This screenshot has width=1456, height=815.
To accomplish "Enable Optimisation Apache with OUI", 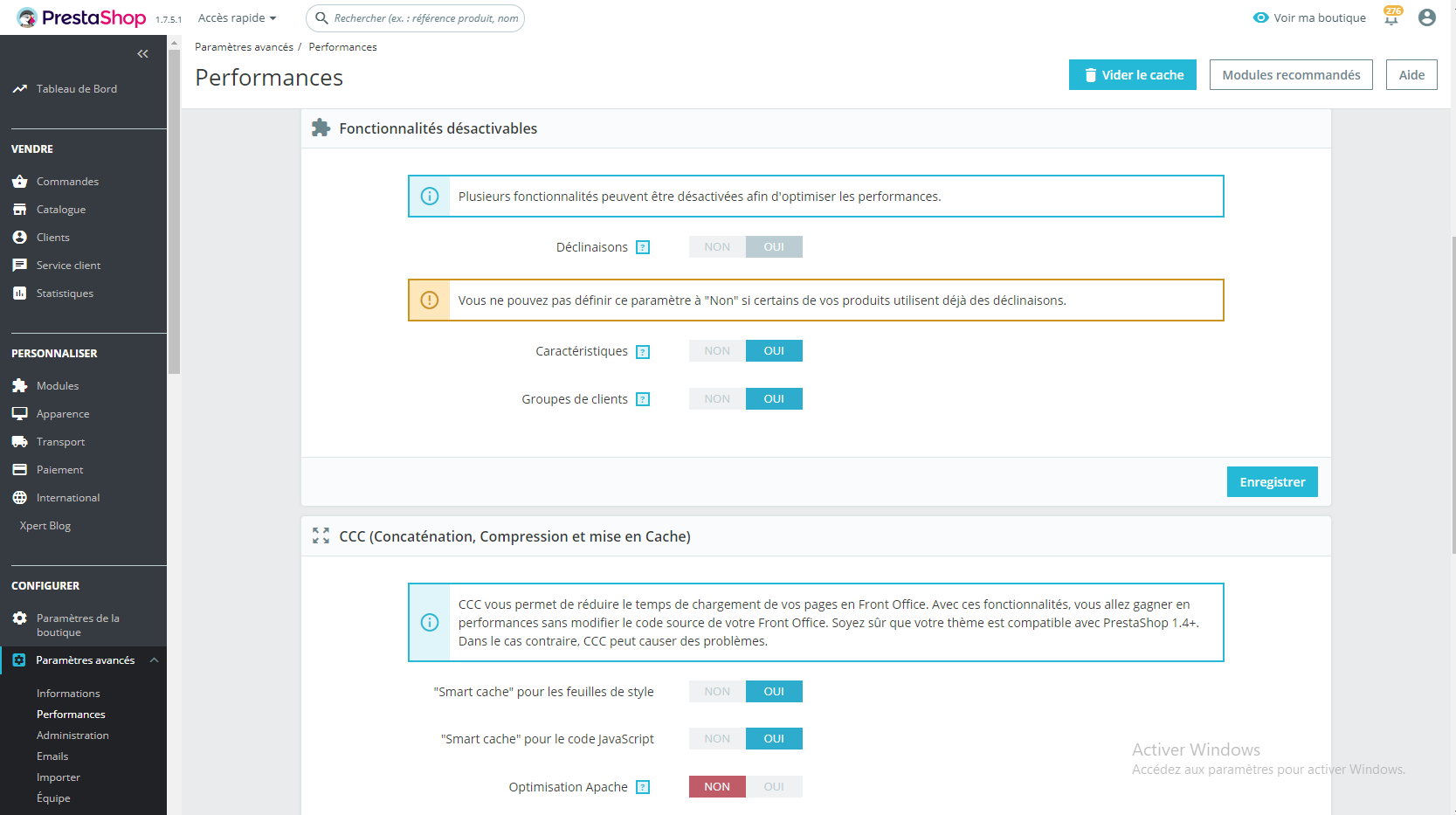I will pos(774,787).
